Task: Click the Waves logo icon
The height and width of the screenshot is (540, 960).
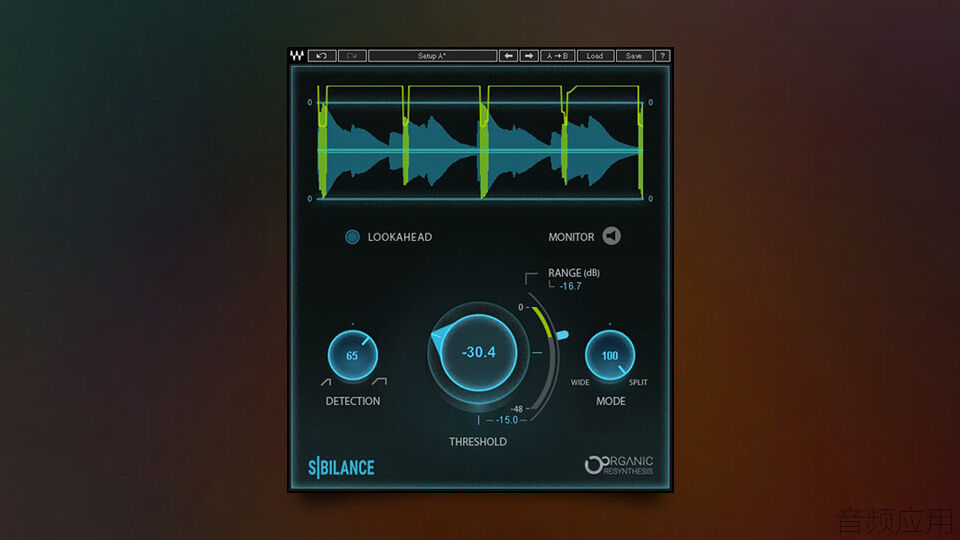Action: (x=297, y=56)
